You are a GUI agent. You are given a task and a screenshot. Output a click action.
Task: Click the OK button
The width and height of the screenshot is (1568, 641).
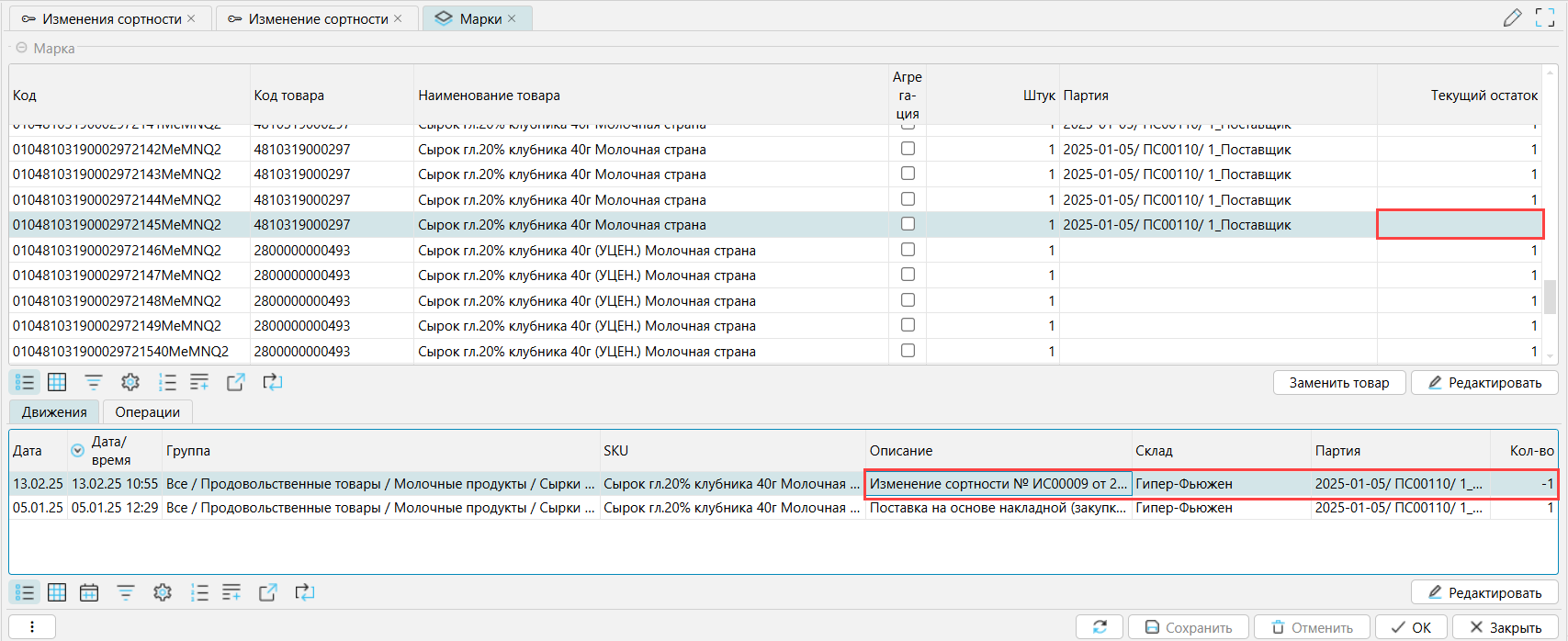tap(1411, 627)
